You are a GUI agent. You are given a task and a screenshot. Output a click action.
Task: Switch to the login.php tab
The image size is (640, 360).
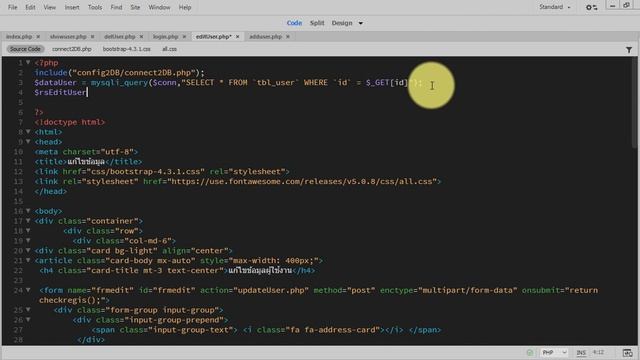[165, 37]
